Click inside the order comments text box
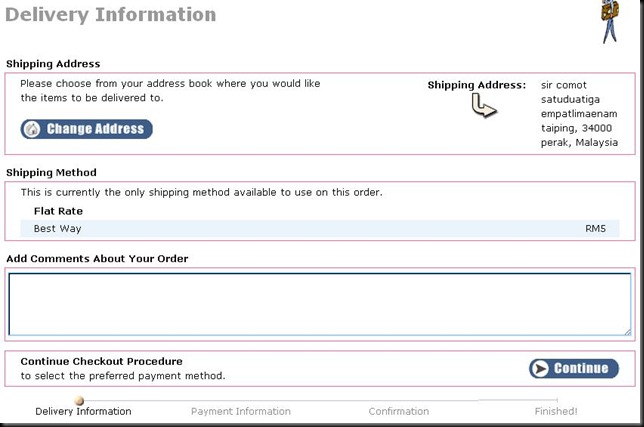Image resolution: width=644 pixels, height=427 pixels. [320, 304]
